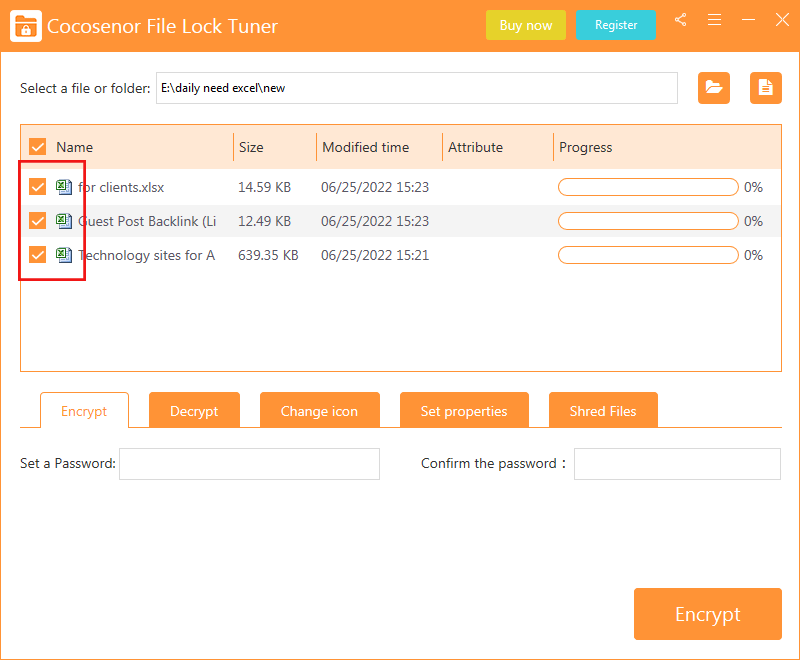The width and height of the screenshot is (800, 660).
Task: Open the Shred Files tab
Action: (603, 410)
